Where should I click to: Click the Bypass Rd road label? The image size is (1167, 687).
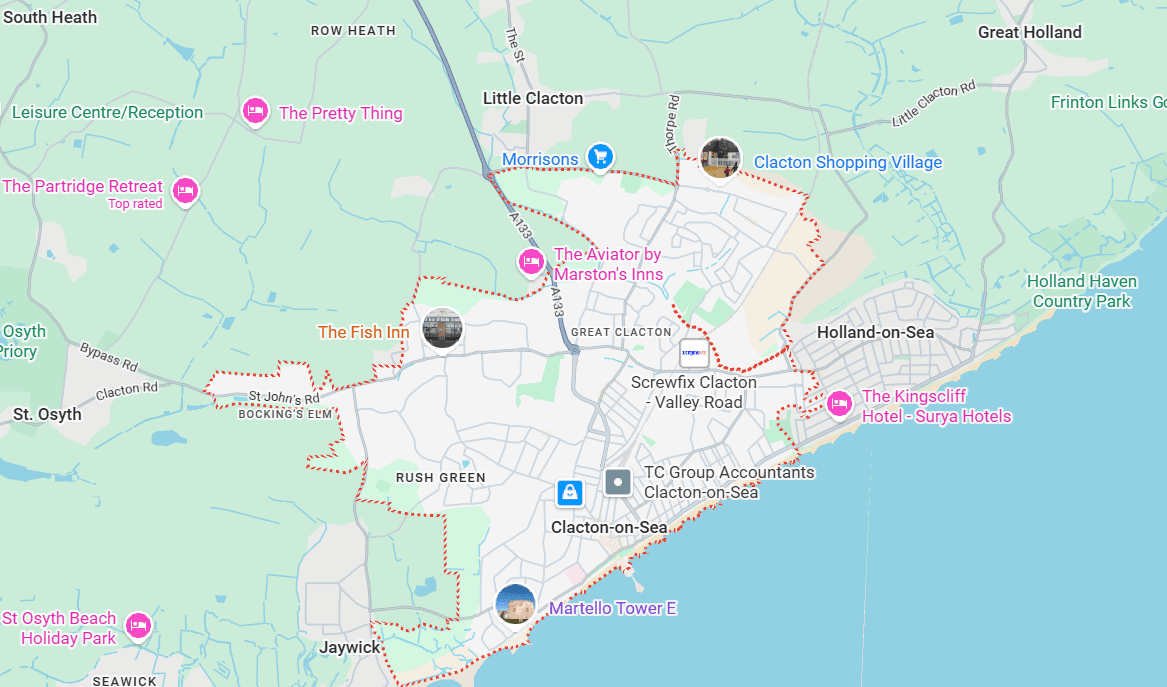(109, 357)
